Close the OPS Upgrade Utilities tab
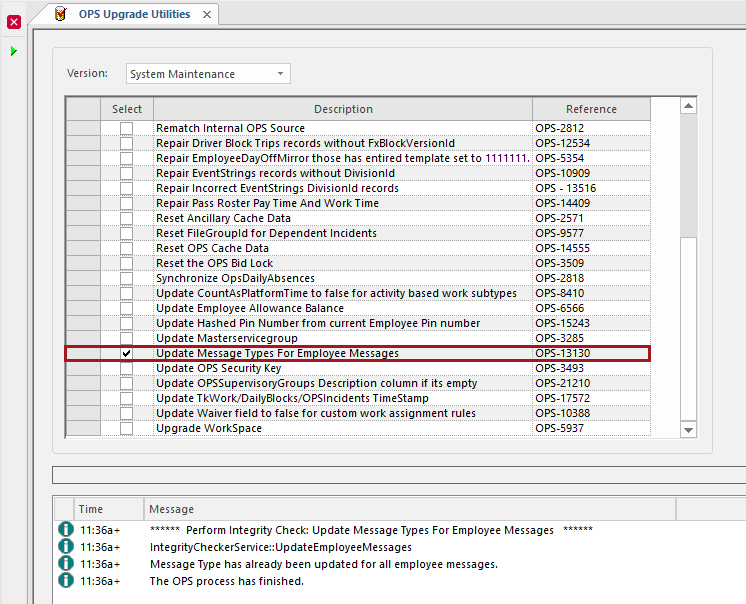This screenshot has width=746, height=604. 207,15
